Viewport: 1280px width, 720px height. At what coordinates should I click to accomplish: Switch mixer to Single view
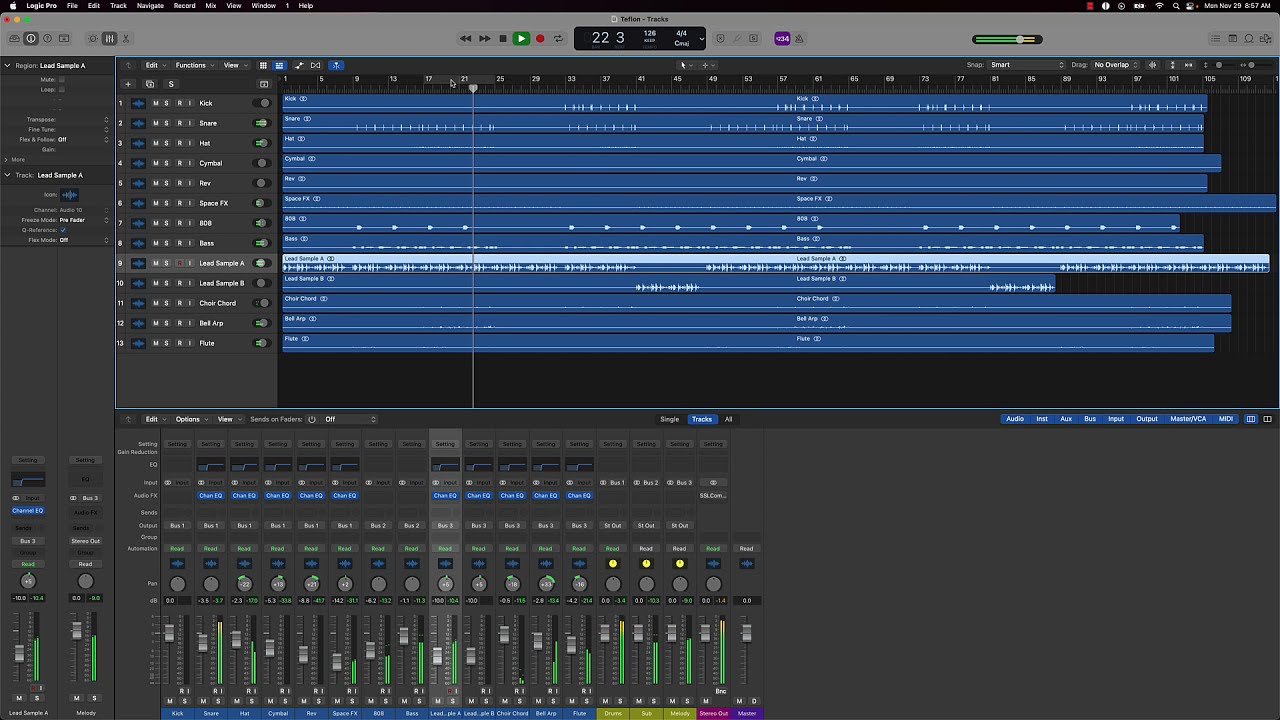pos(669,419)
